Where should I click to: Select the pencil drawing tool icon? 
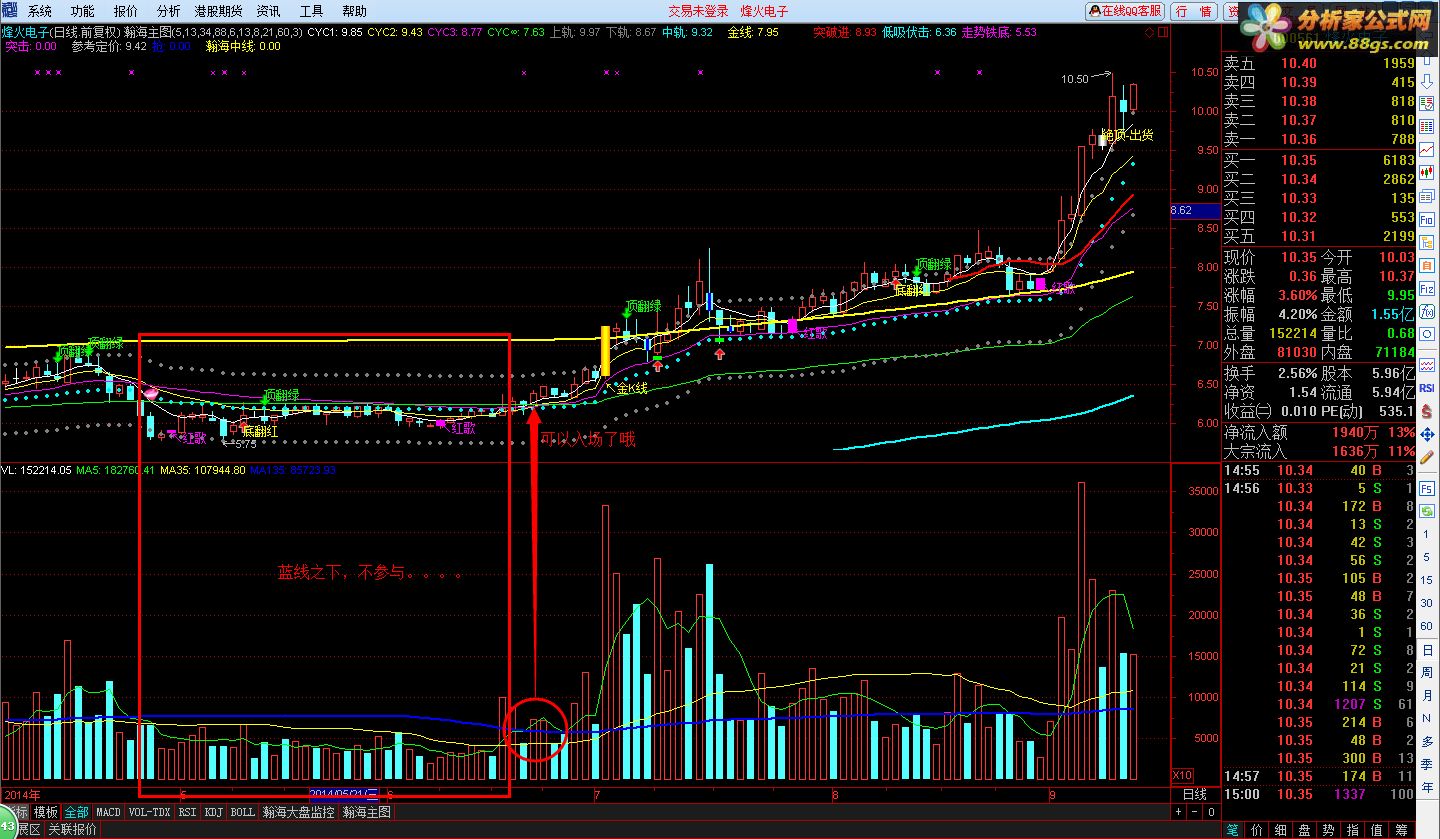tap(1428, 456)
